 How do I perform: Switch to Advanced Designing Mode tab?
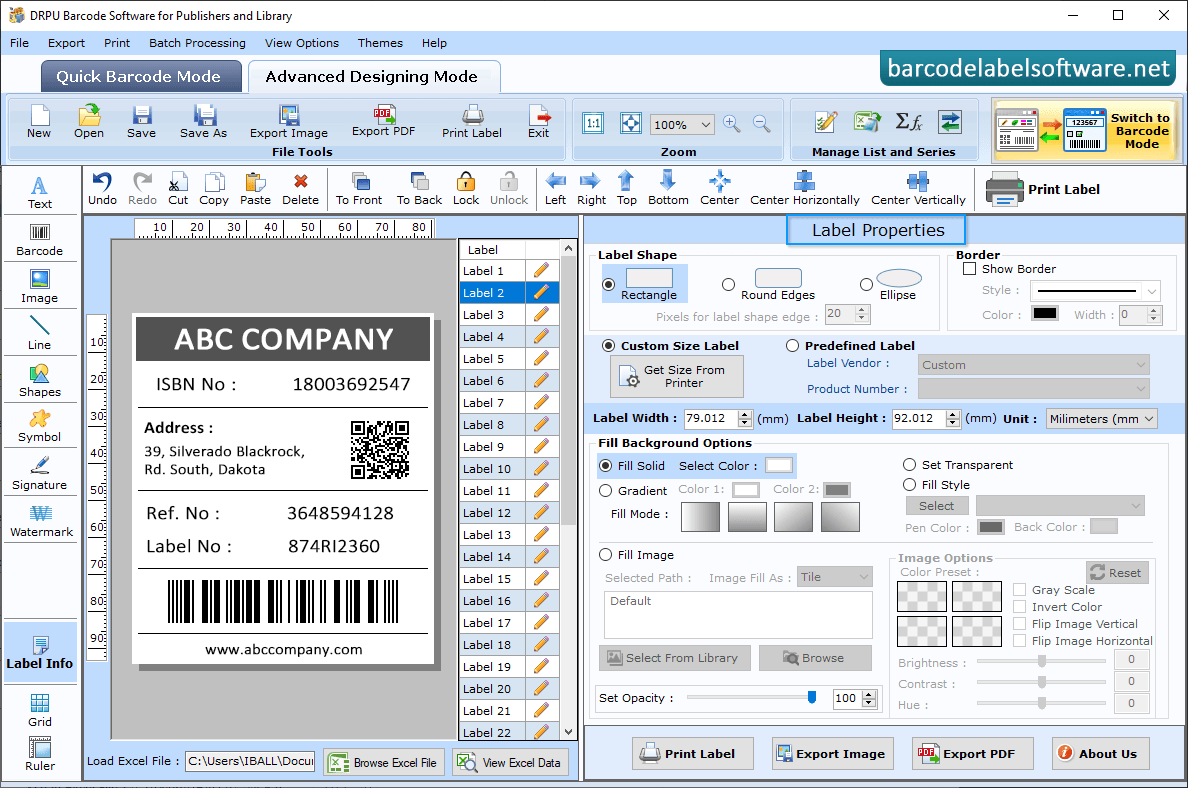(x=374, y=77)
